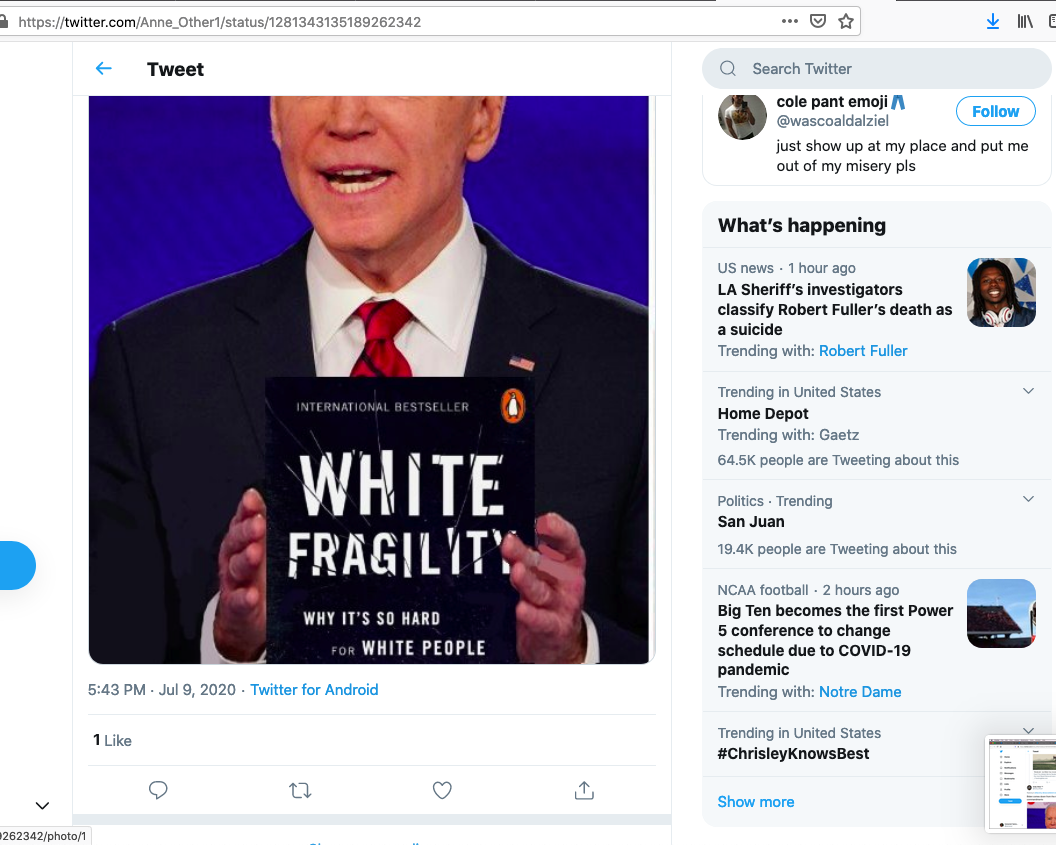The image size is (1056, 845).
Task: Expand the bottom-left account chevron
Action: (x=42, y=805)
